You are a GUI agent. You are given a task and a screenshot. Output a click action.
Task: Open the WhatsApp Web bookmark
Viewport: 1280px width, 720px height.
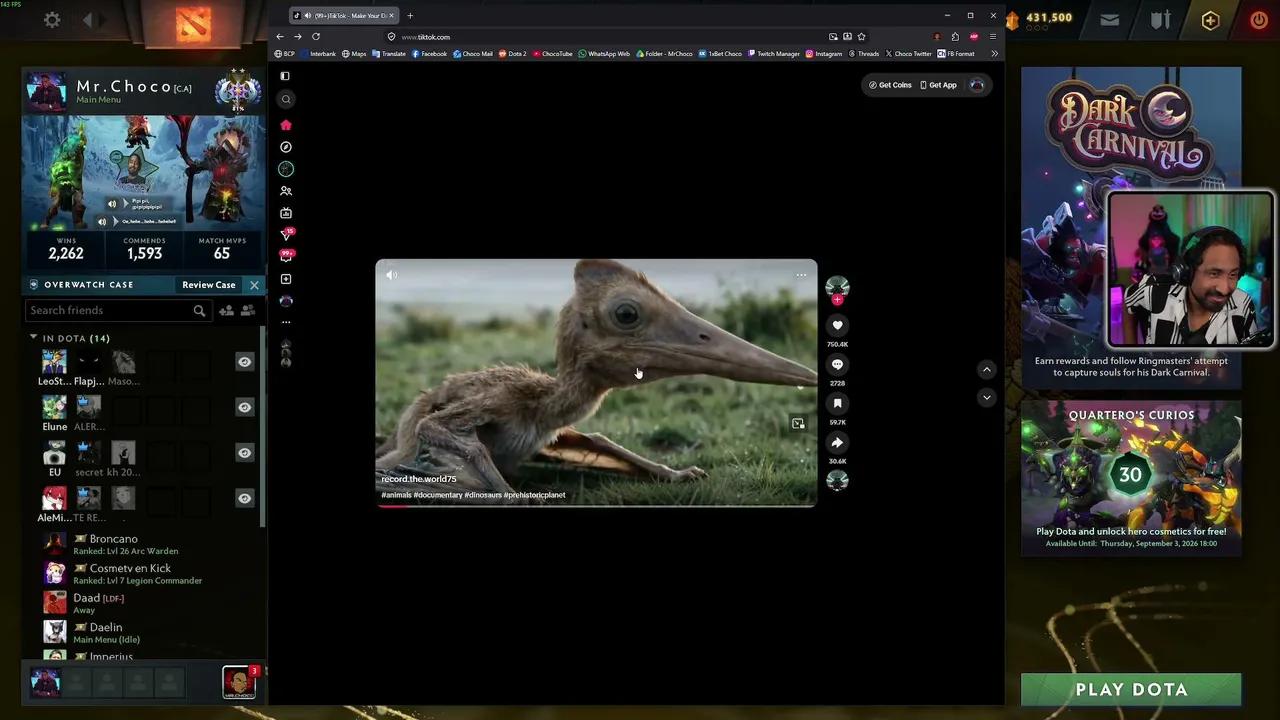[604, 54]
